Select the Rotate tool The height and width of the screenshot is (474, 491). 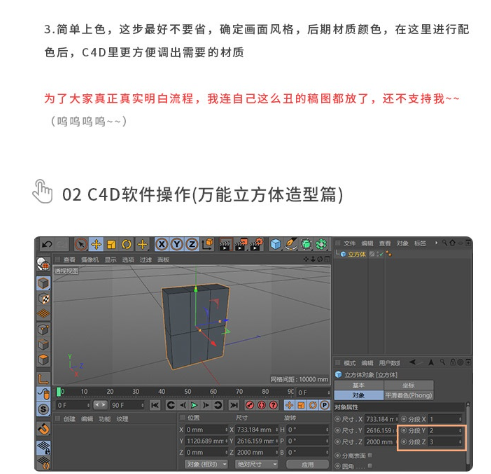(126, 245)
